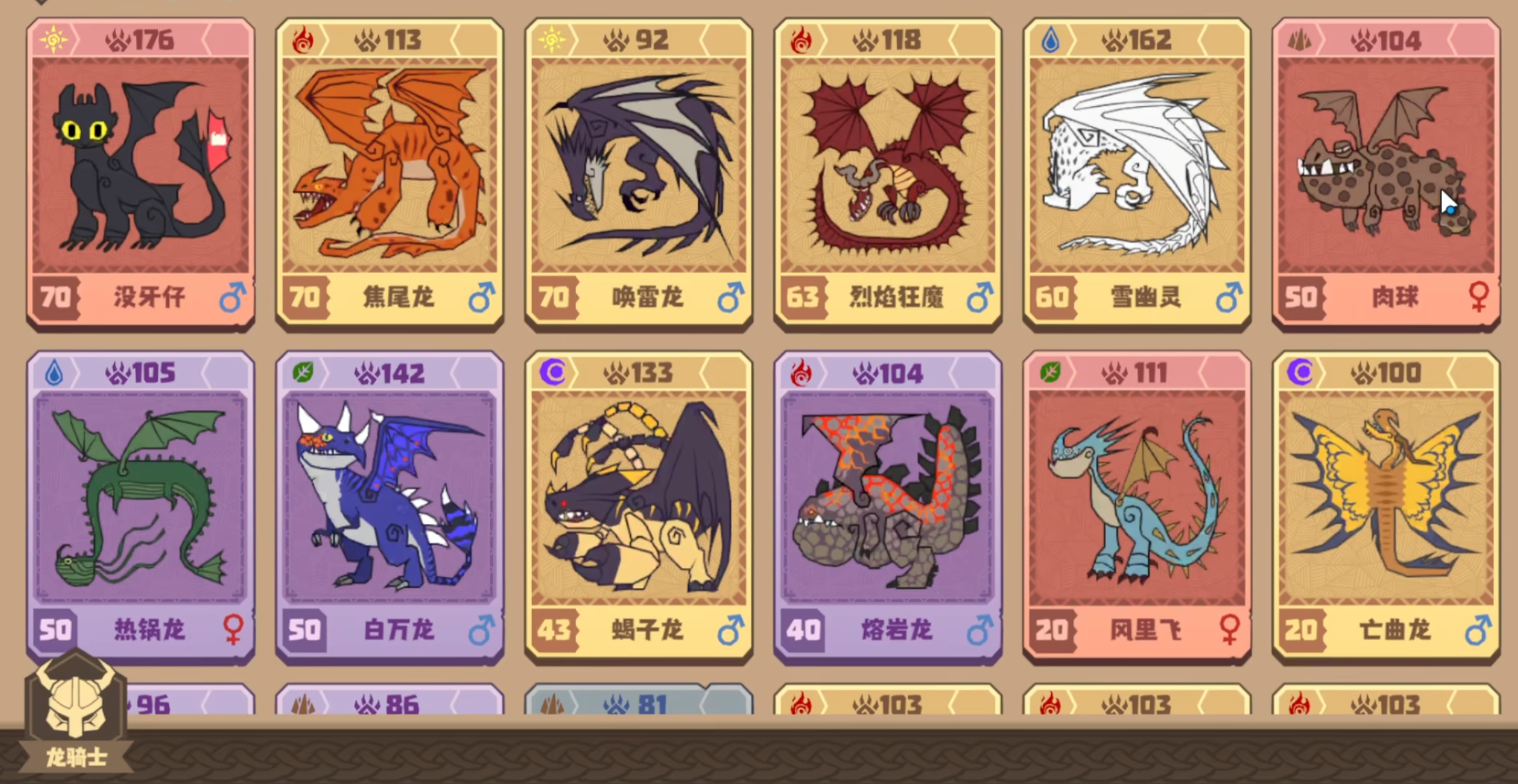Click the 烈焰狂魔 name label

[x=897, y=297]
